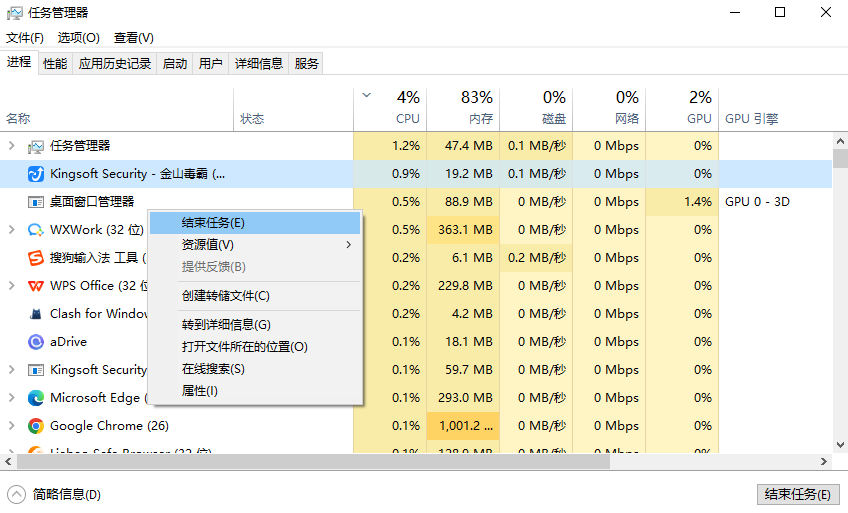The height and width of the screenshot is (513, 848).
Task: Expand the WPS Office process group
Action: tap(11, 285)
